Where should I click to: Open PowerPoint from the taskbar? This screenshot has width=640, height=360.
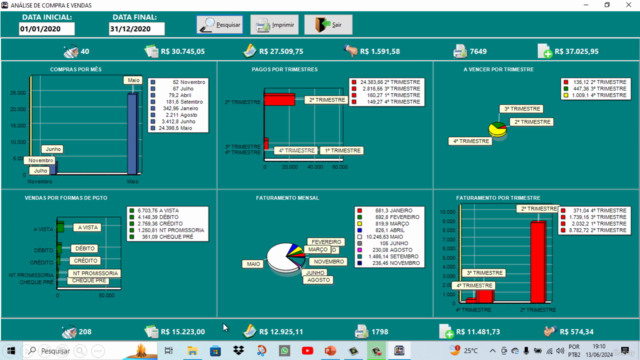[x=330, y=351]
